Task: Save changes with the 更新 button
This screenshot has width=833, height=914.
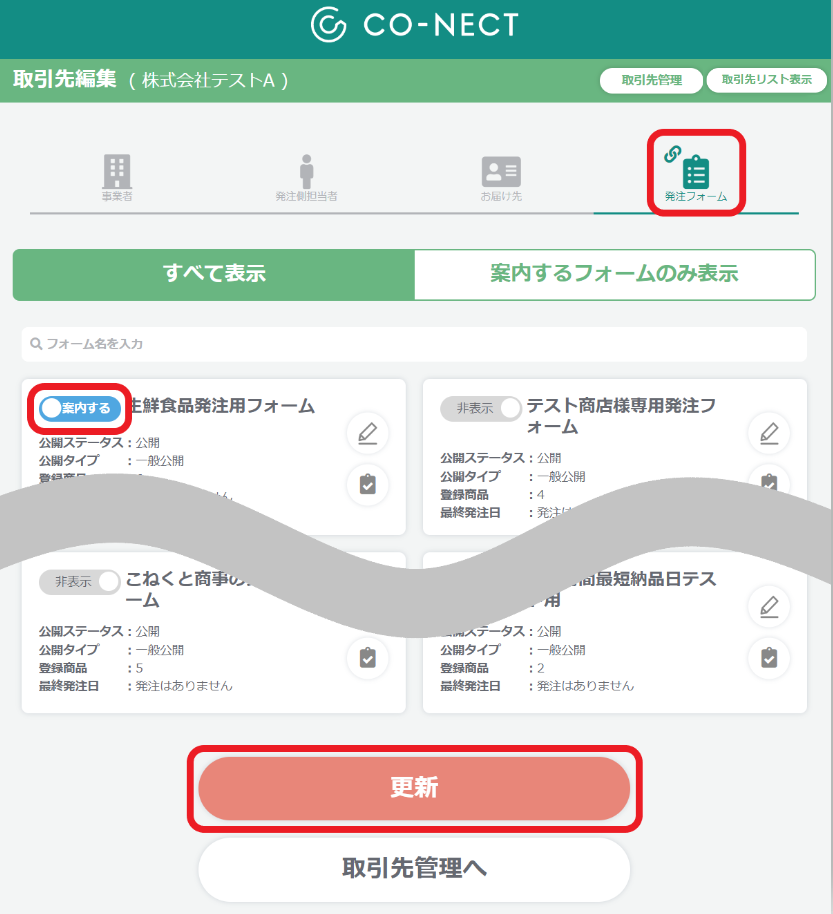Action: [414, 788]
